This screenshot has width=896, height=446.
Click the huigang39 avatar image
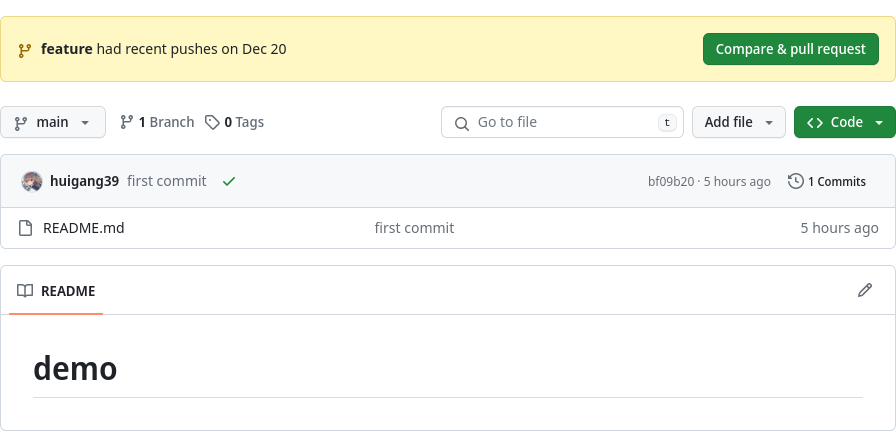click(32, 181)
